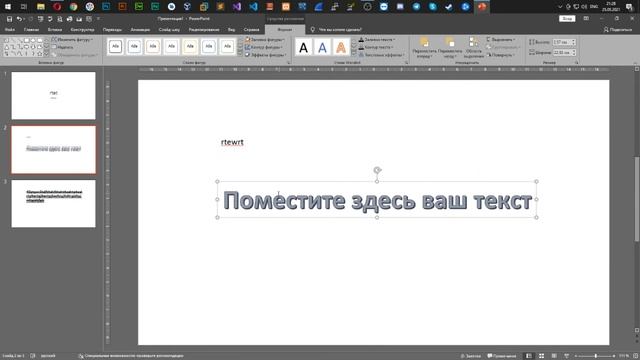Switch to the Слайд-шоу tab
Screen dimensions: 640x360
coord(169,30)
